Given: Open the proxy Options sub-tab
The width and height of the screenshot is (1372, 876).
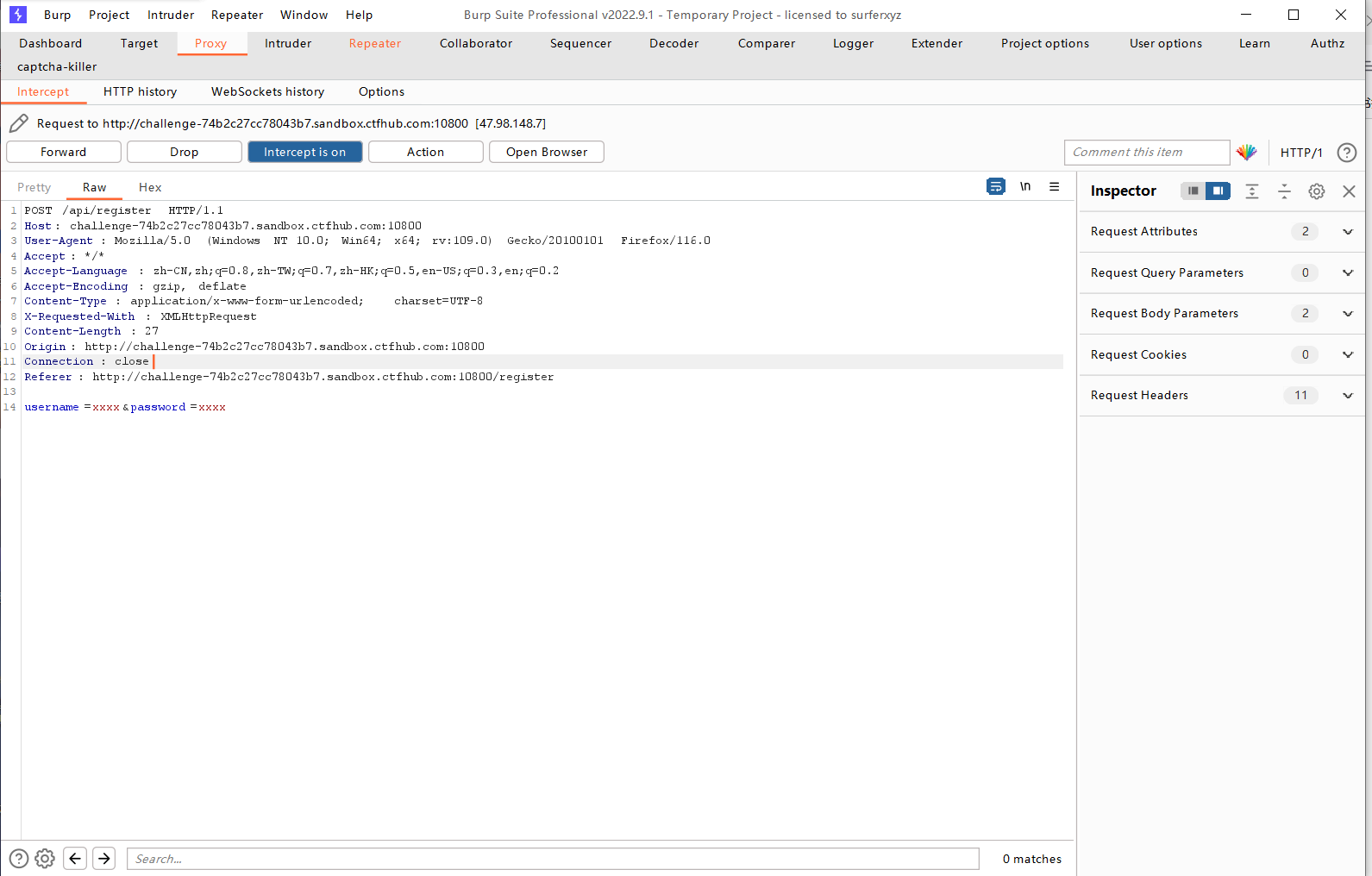Looking at the screenshot, I should point(382,91).
